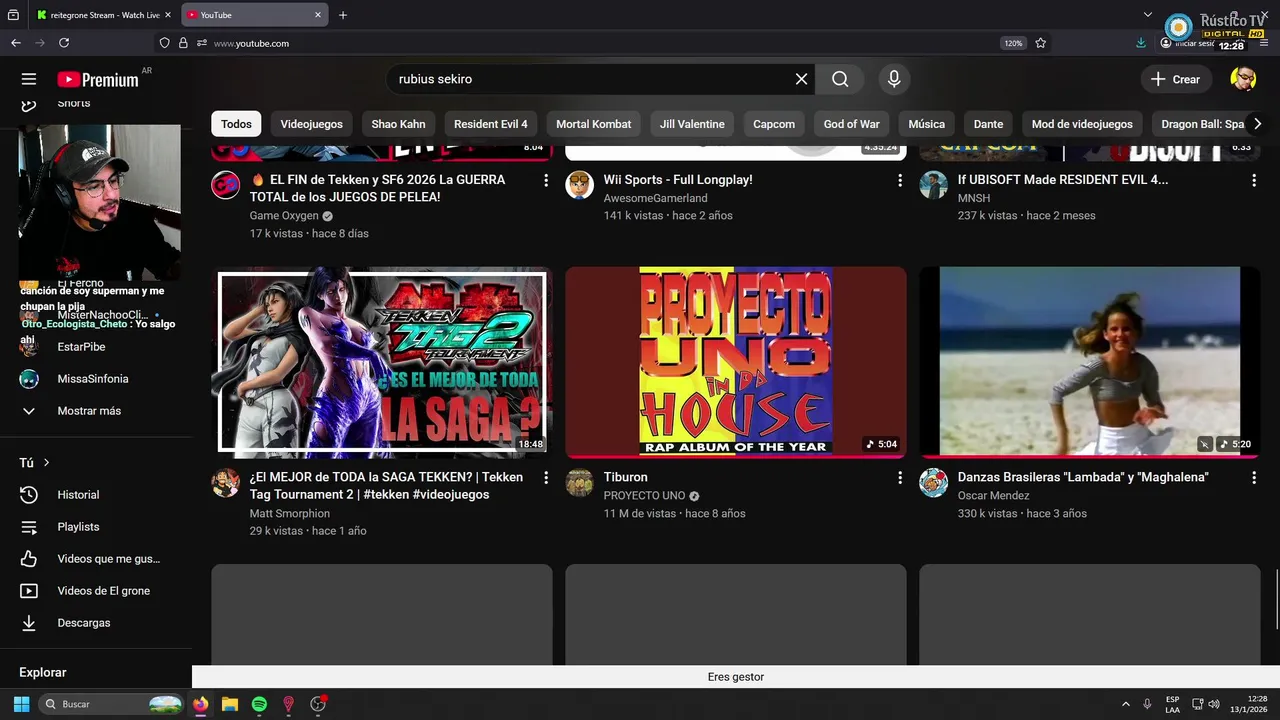Screen dimensions: 1280x720
Task: Open options for the Danzas Brasileras video
Action: coord(1253,478)
